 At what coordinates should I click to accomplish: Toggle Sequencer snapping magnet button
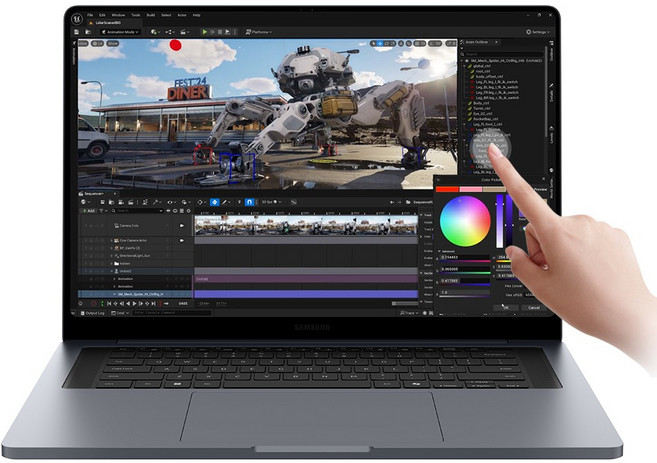point(249,202)
